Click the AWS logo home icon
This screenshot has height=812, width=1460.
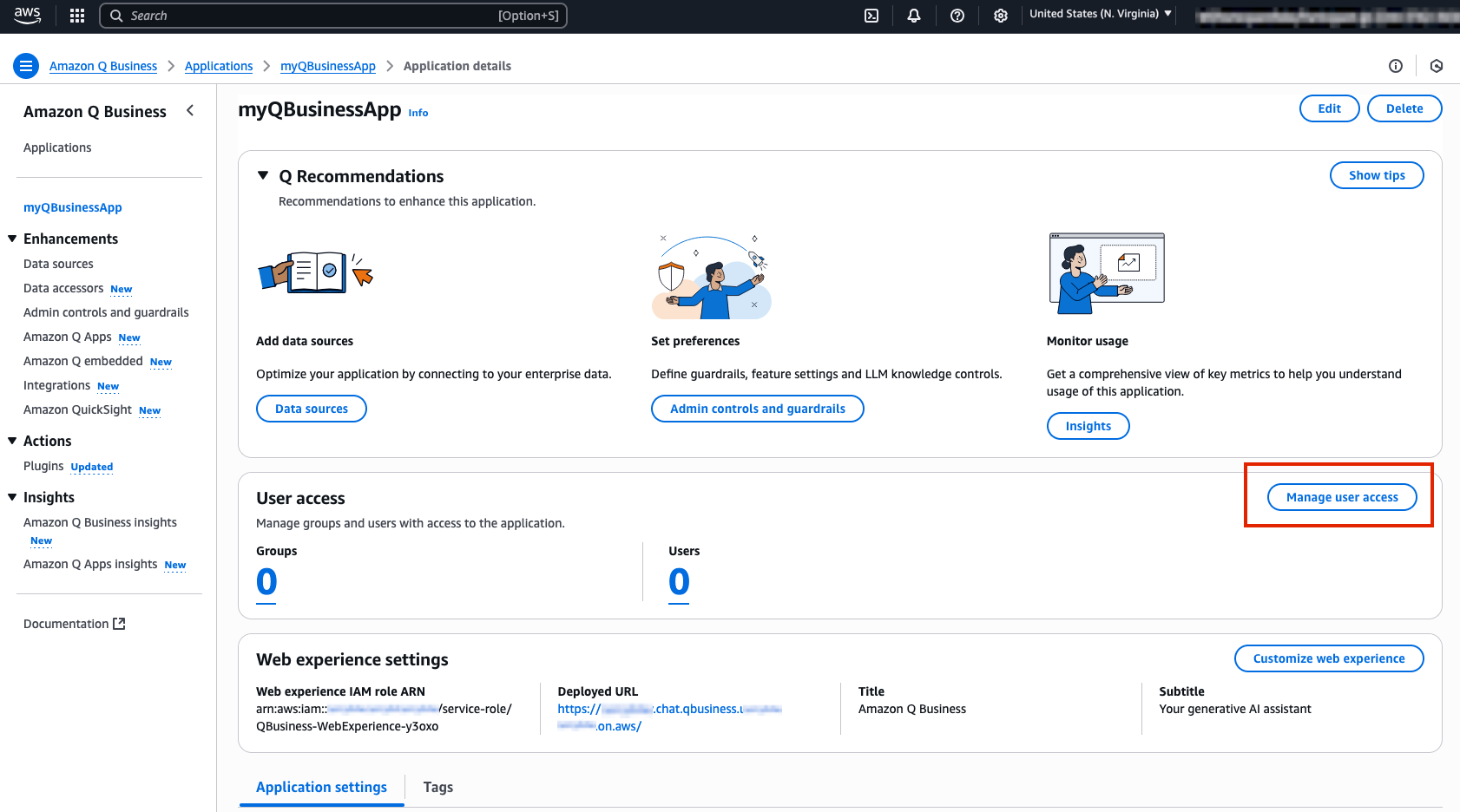pyautogui.click(x=28, y=16)
